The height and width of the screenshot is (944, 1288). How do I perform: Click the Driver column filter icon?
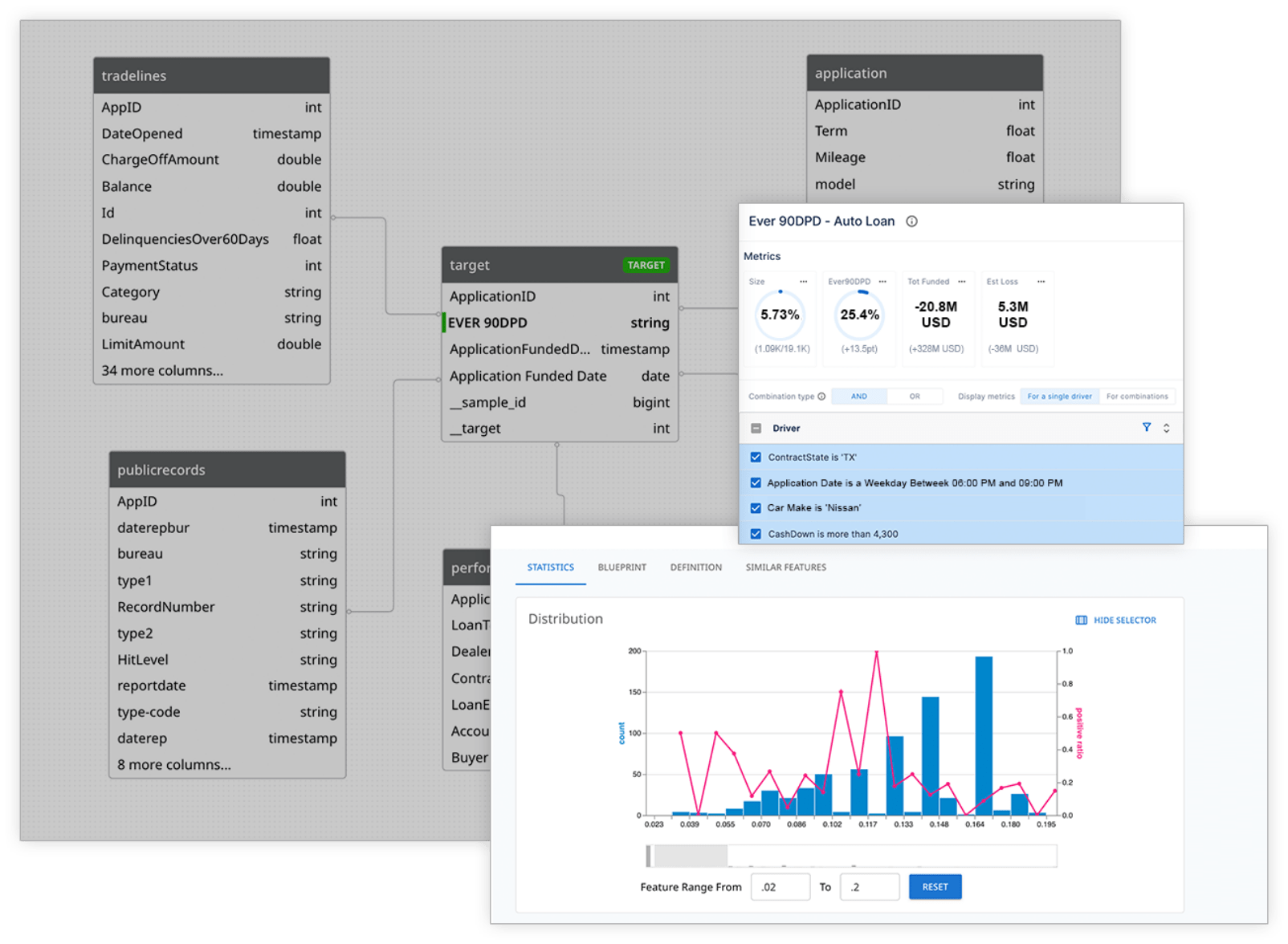1146,428
